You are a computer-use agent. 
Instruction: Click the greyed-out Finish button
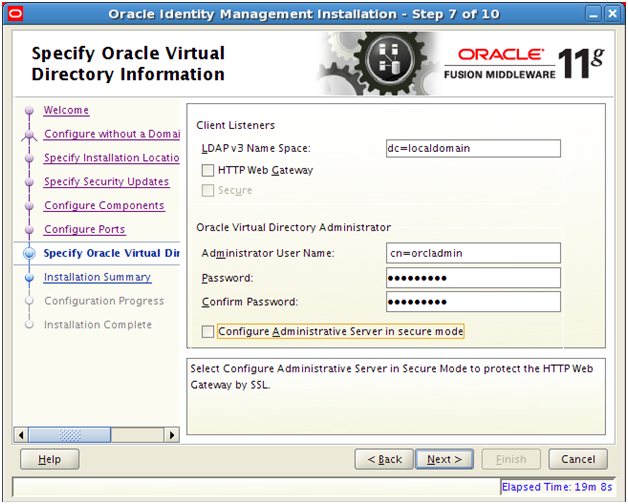click(511, 459)
